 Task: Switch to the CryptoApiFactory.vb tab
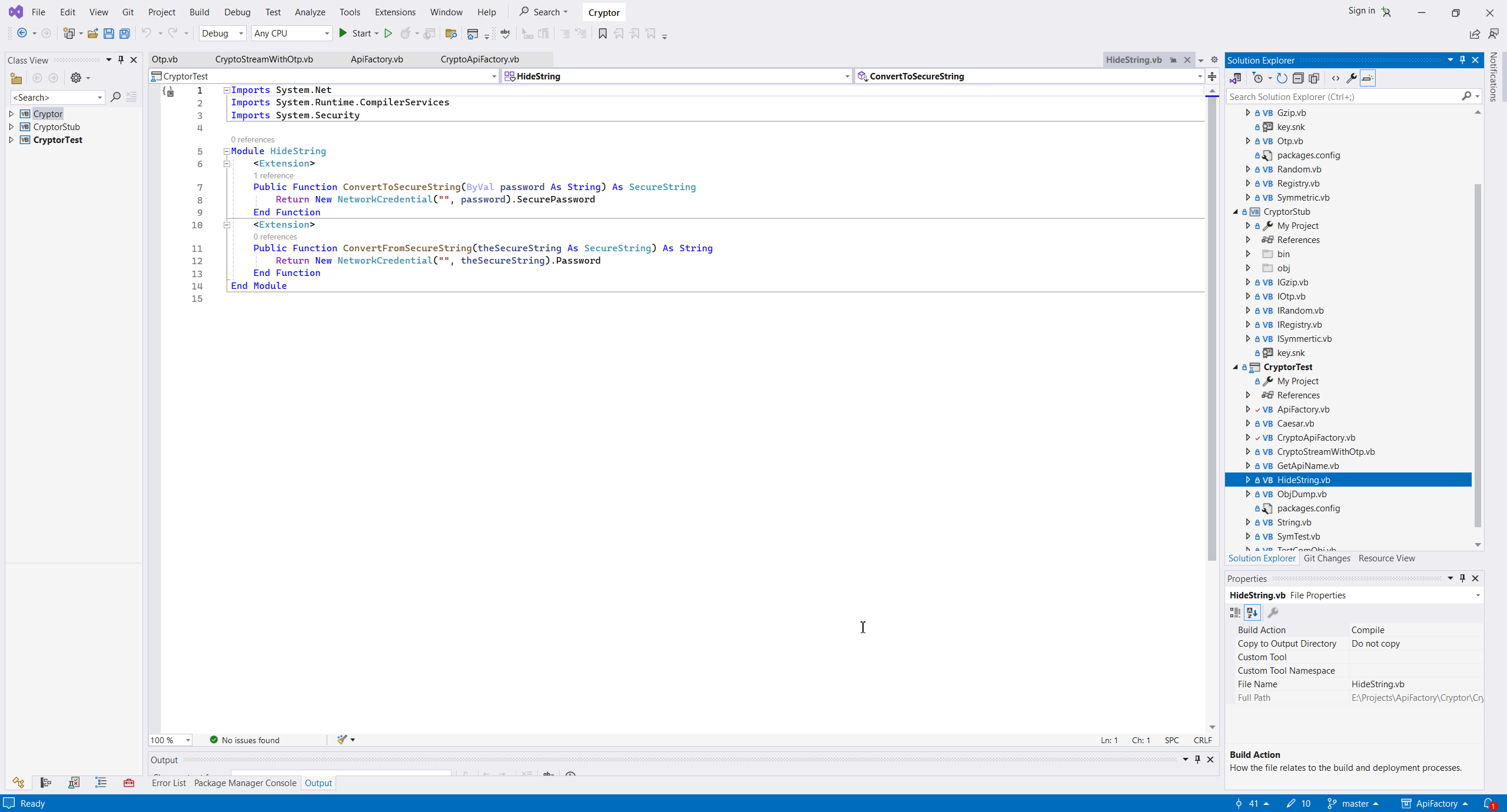[479, 59]
